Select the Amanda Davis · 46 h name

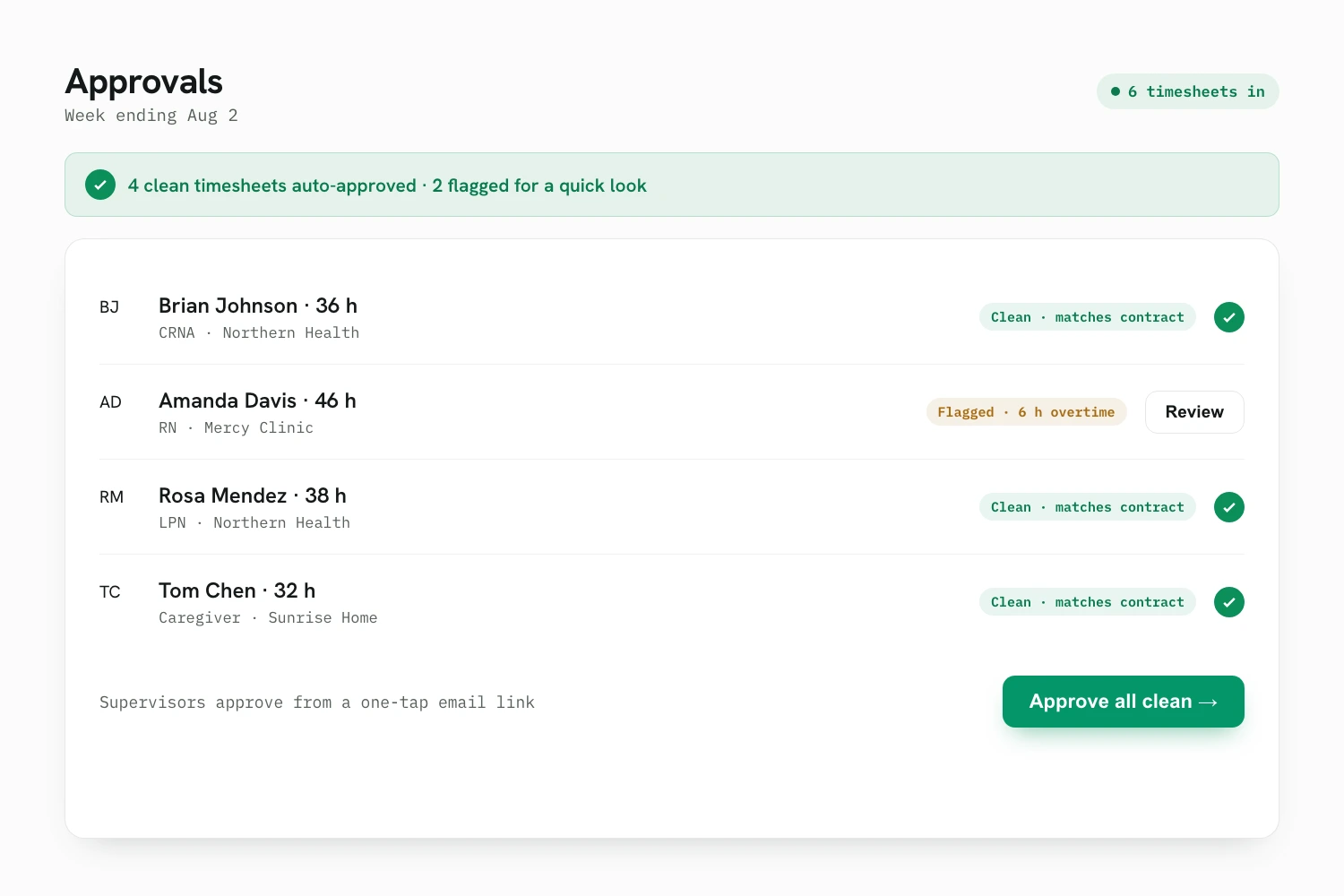(257, 401)
